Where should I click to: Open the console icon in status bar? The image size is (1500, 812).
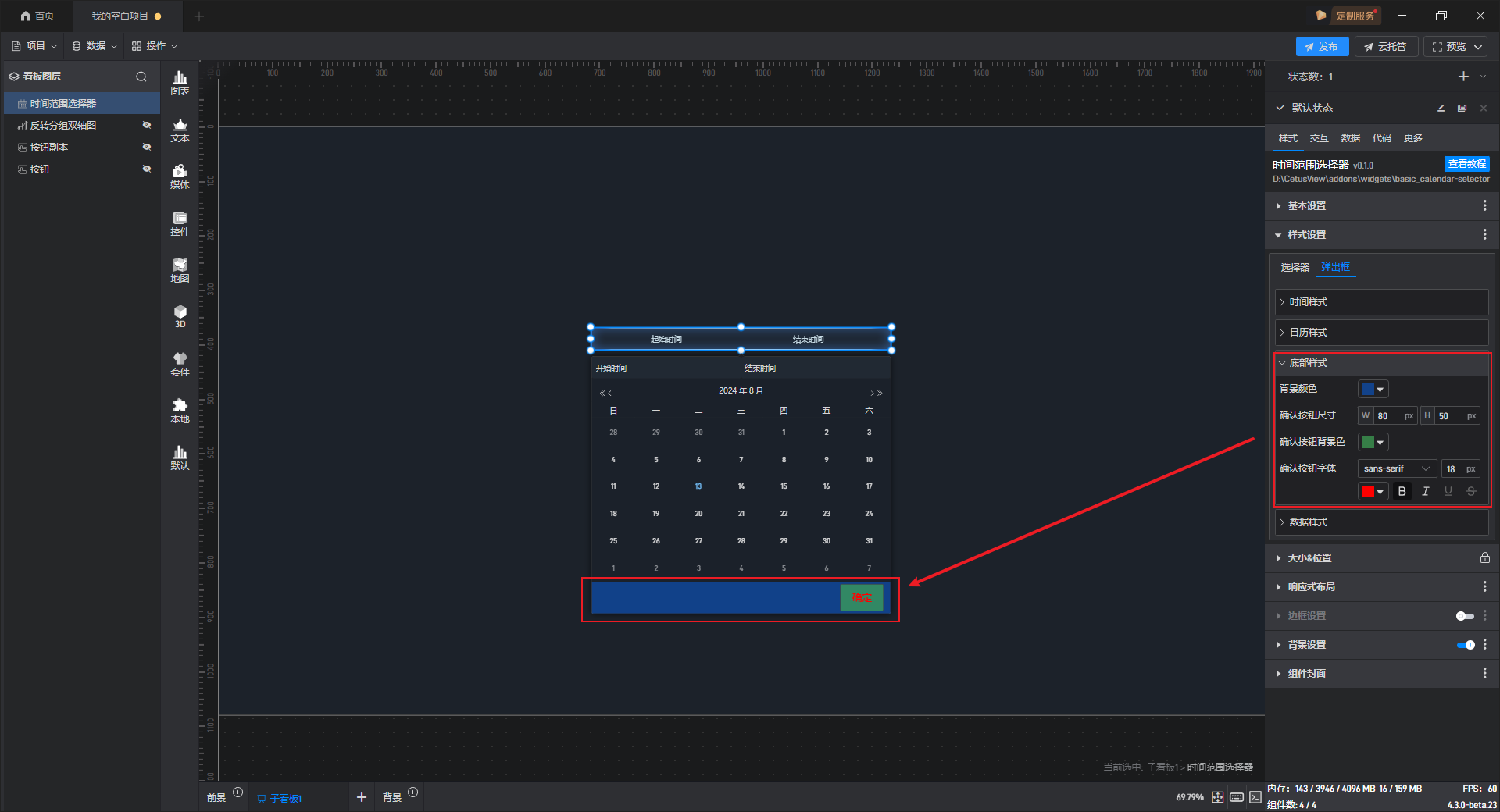(x=1255, y=797)
